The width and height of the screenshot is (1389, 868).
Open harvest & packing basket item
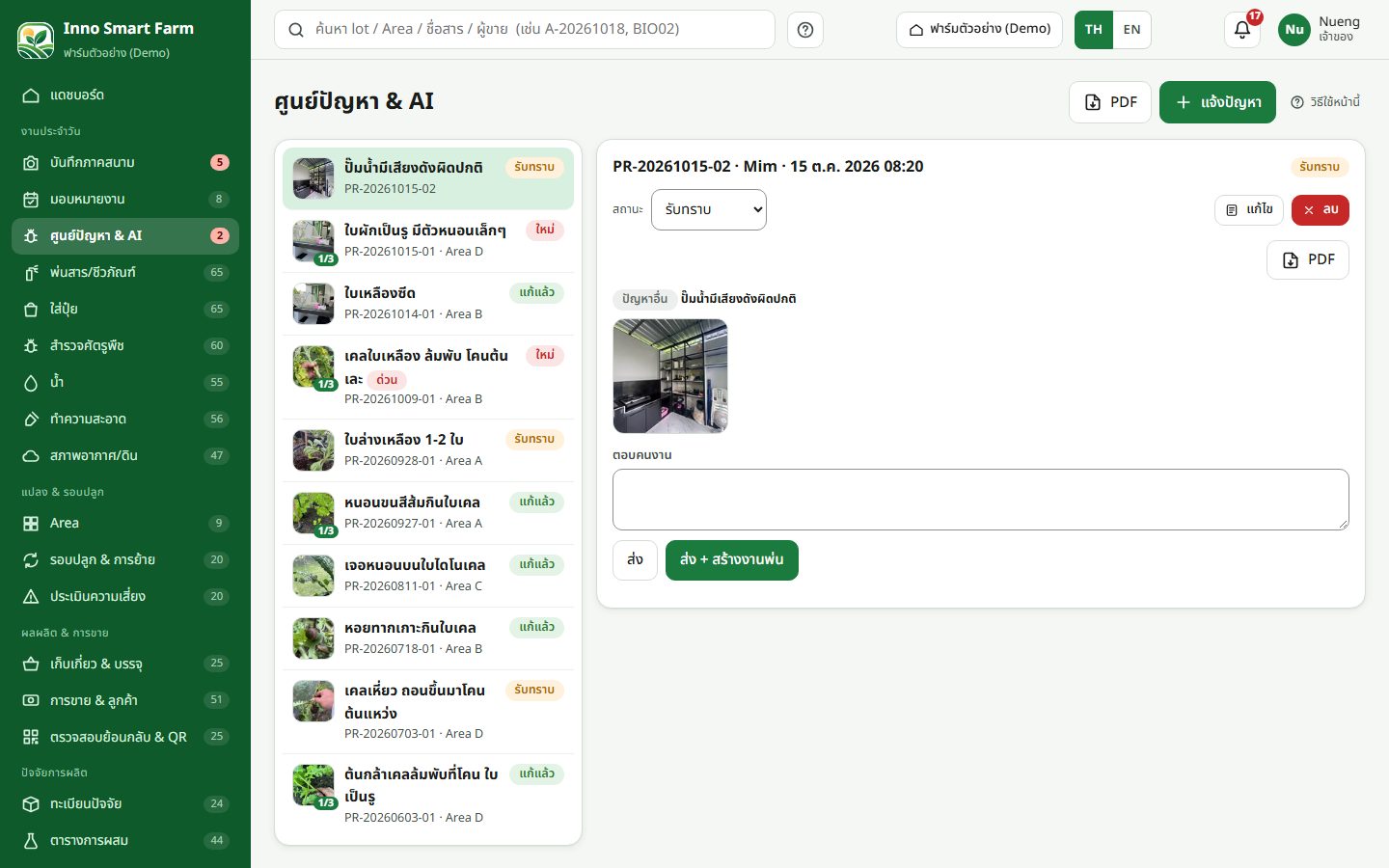125,664
